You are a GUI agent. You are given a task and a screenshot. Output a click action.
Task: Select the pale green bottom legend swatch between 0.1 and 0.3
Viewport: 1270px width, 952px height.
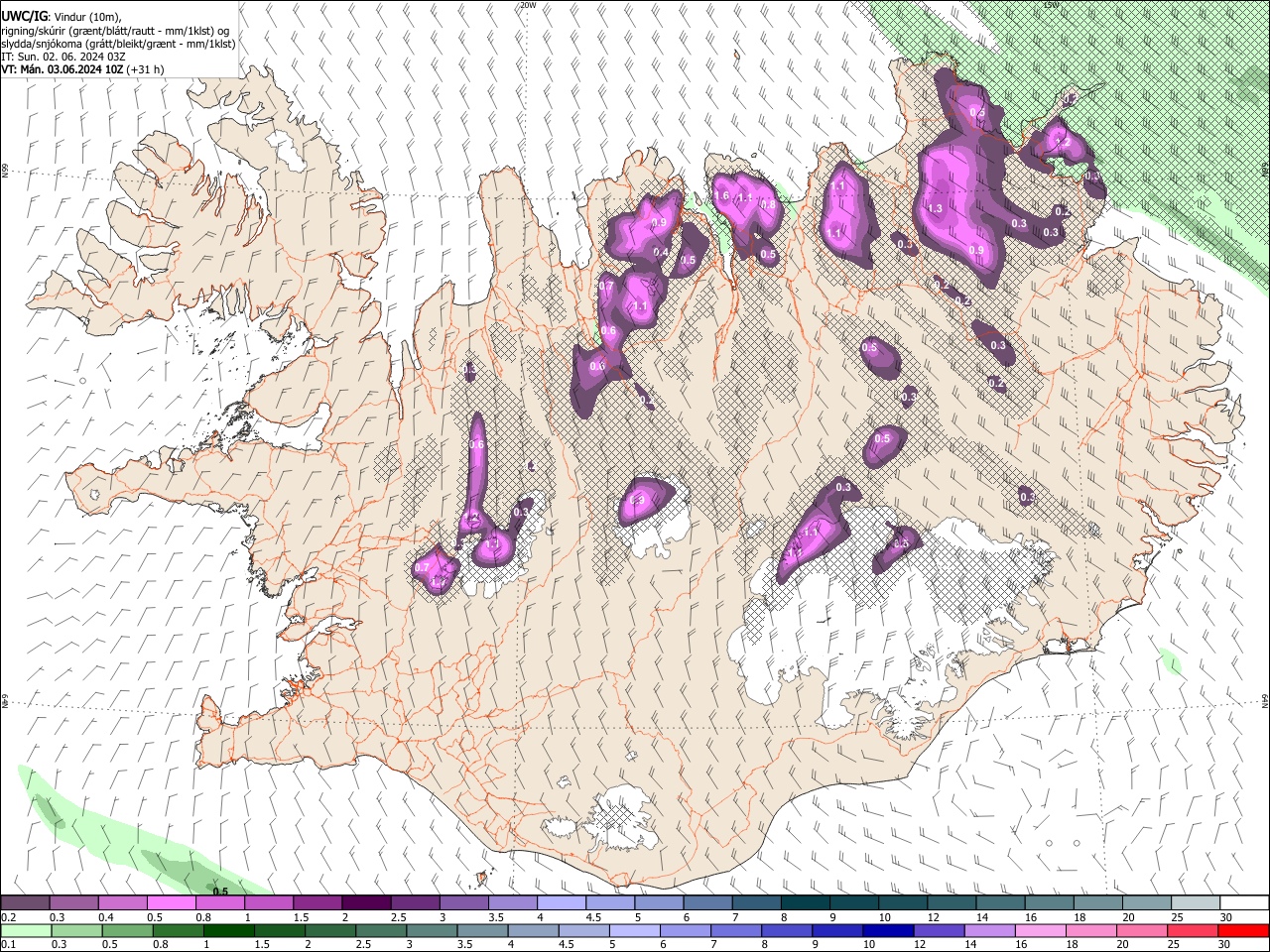pyautogui.click(x=25, y=930)
